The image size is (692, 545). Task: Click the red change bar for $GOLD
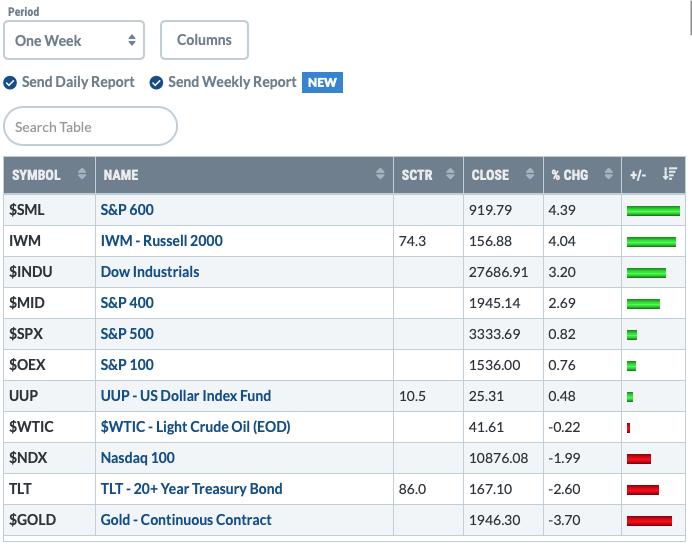649,521
